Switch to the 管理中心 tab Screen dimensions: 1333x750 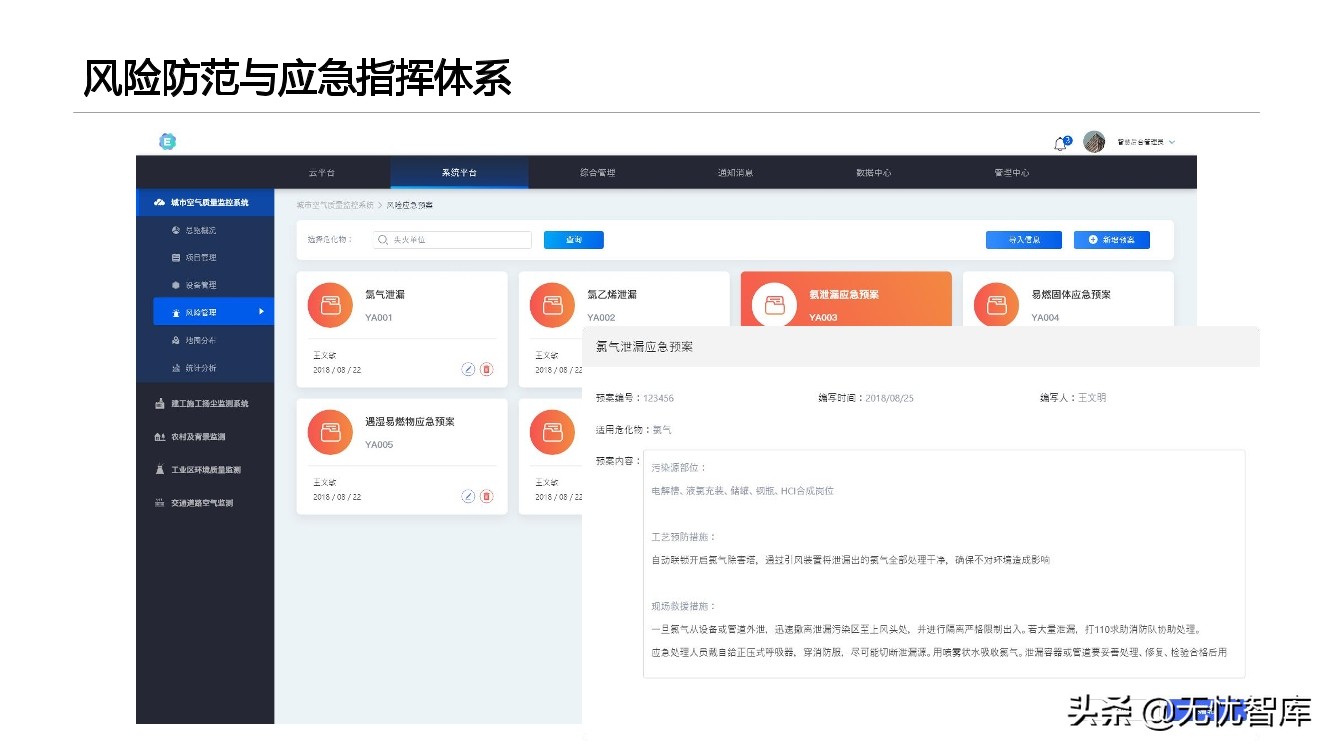coord(1012,173)
